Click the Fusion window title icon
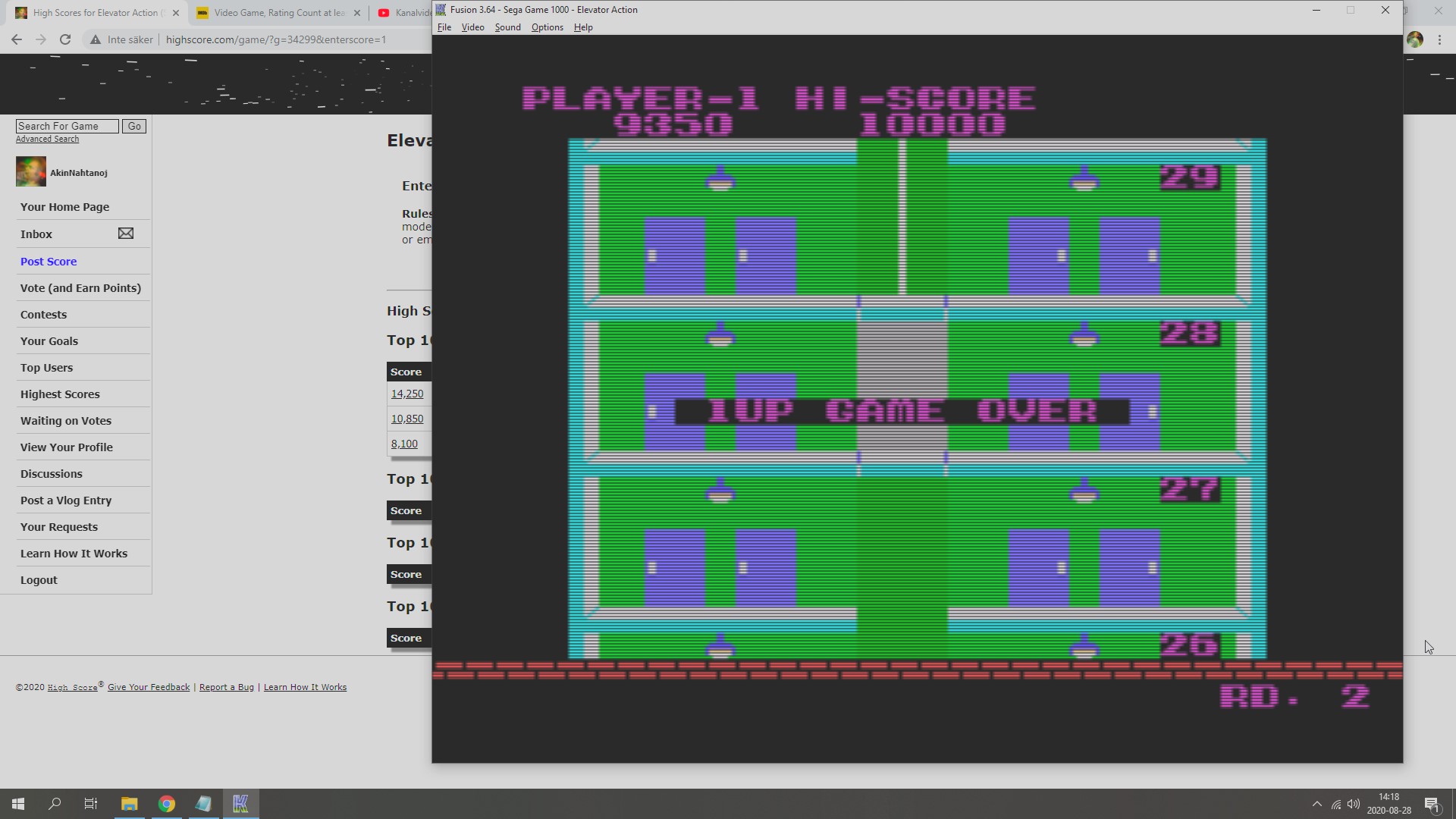Viewport: 1456px width, 819px height. 441,10
